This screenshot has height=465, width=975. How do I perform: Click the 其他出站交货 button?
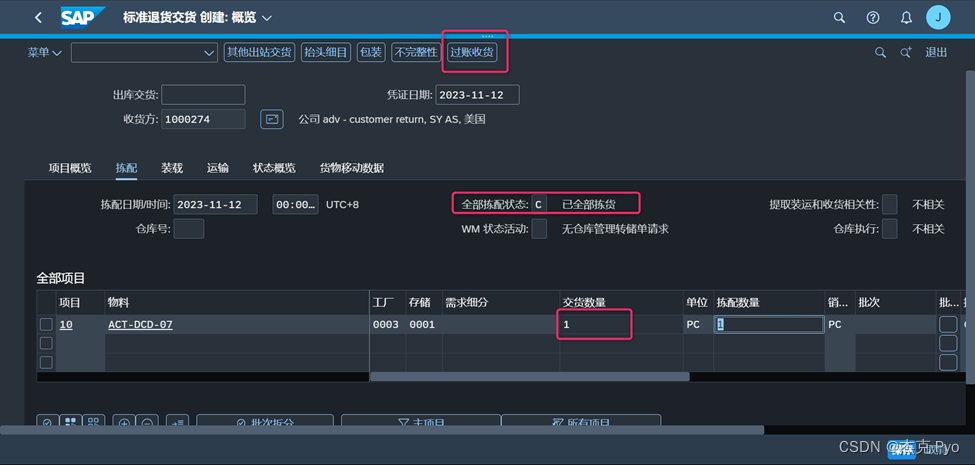[259, 52]
